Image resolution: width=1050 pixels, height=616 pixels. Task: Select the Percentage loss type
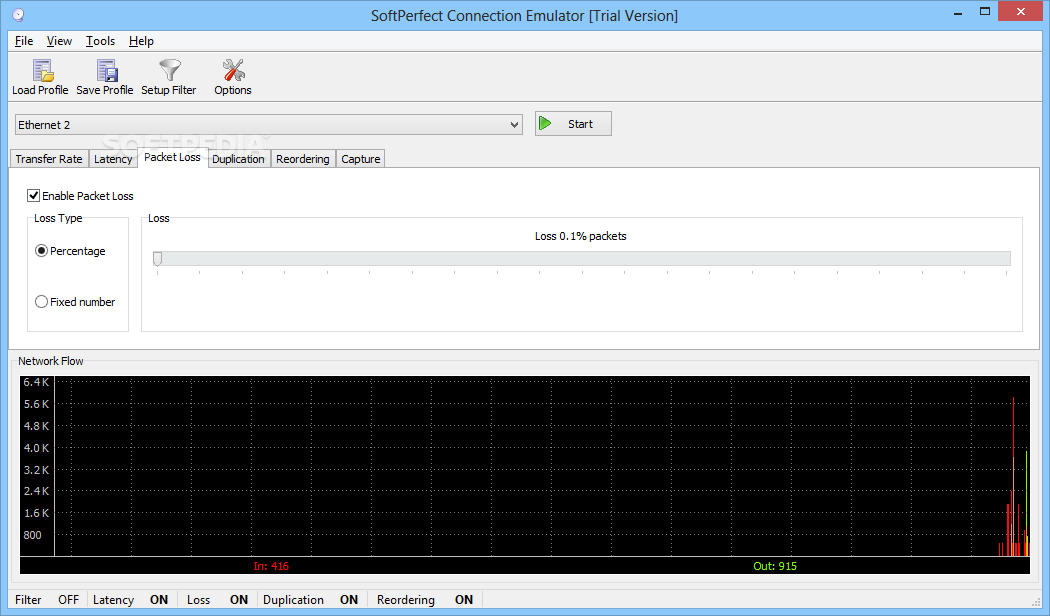[x=42, y=251]
